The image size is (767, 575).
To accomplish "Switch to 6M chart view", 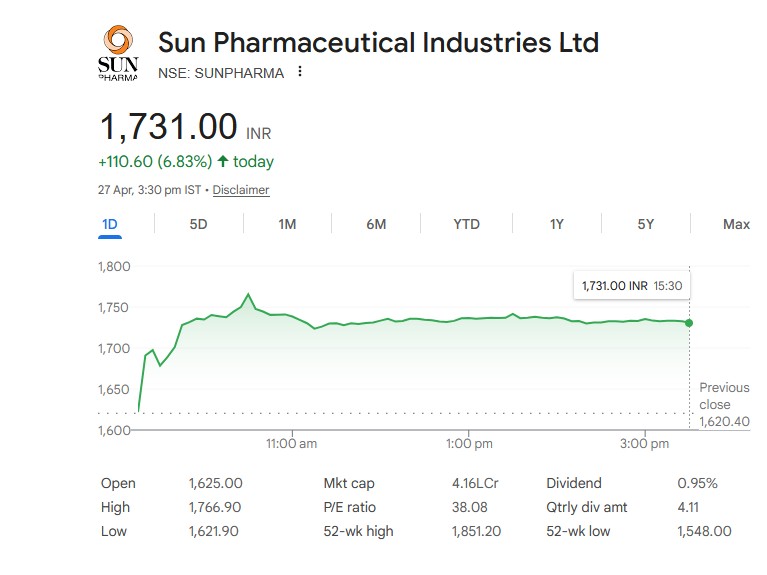I will [376, 224].
